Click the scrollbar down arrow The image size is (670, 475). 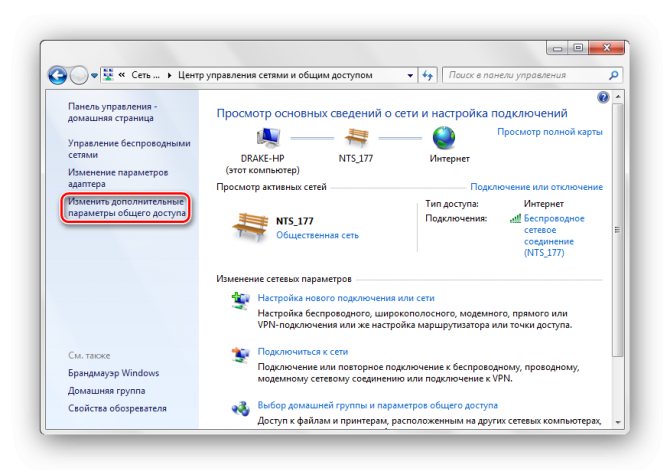(x=617, y=422)
